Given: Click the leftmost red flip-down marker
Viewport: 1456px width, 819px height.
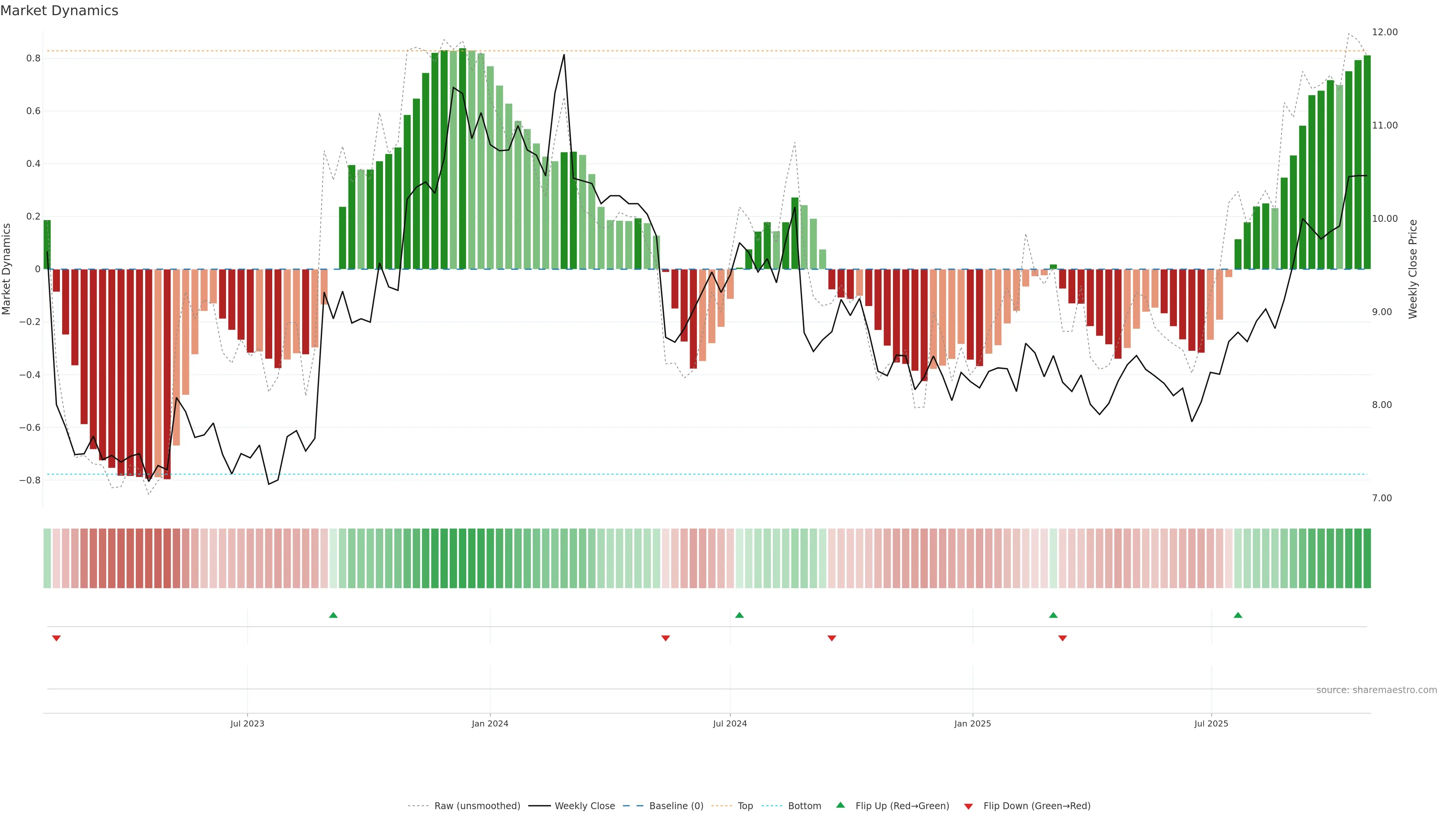Looking at the screenshot, I should pyautogui.click(x=56, y=638).
